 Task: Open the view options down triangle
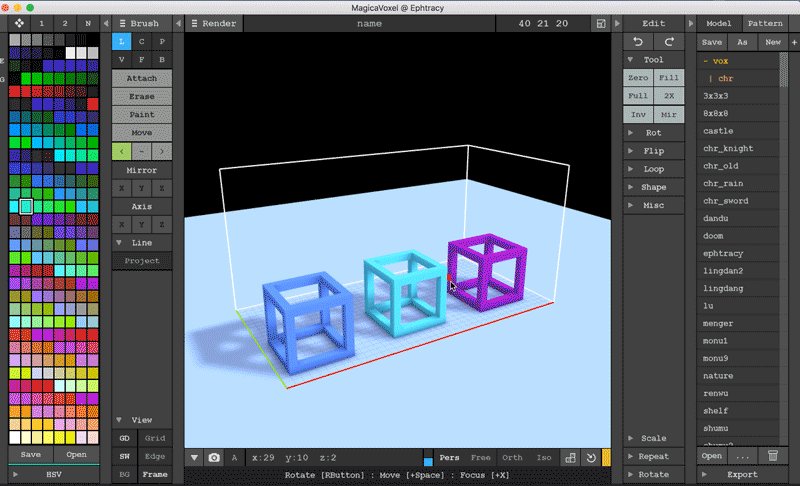(194, 457)
